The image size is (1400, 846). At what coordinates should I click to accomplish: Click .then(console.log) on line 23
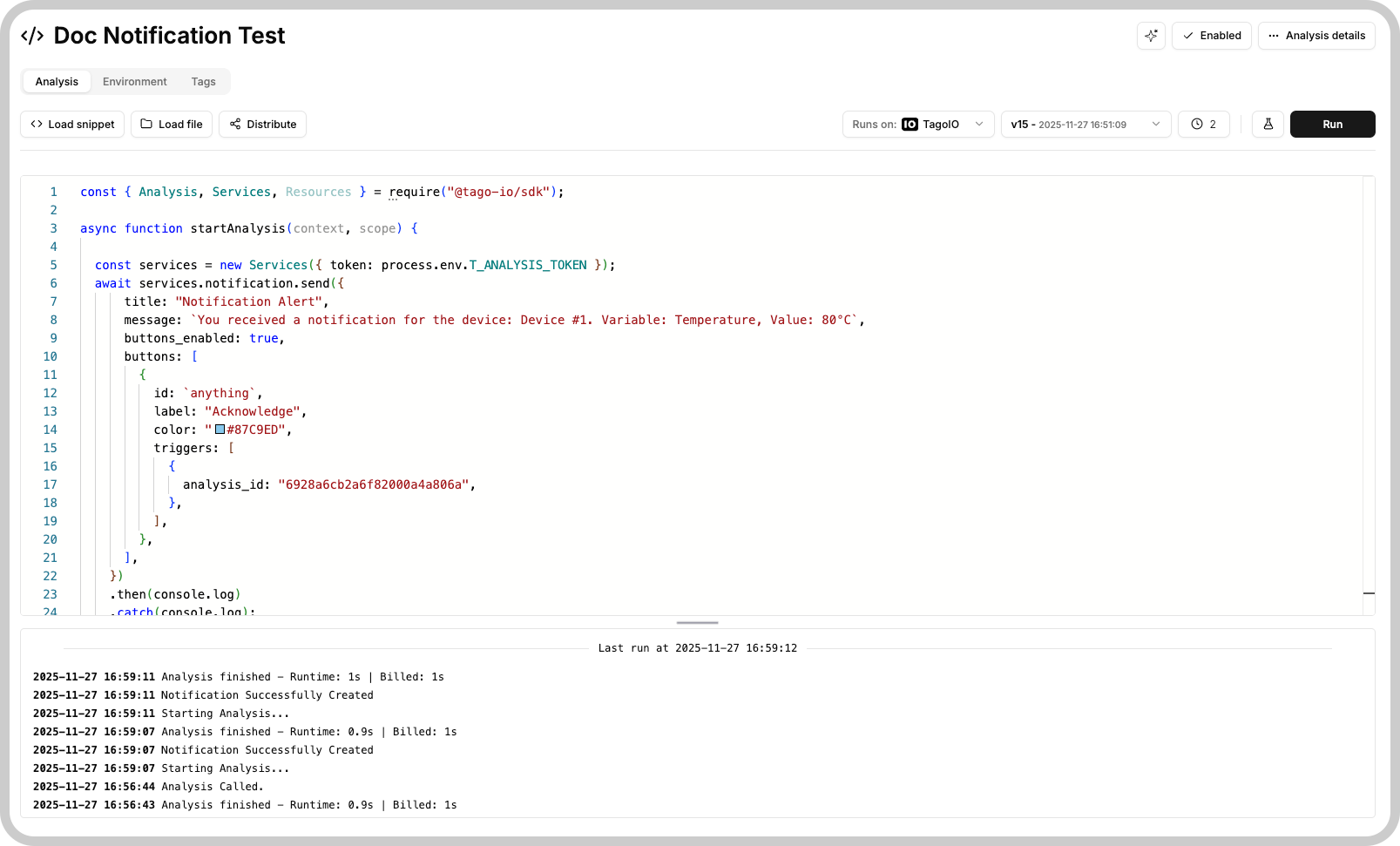click(x=175, y=594)
